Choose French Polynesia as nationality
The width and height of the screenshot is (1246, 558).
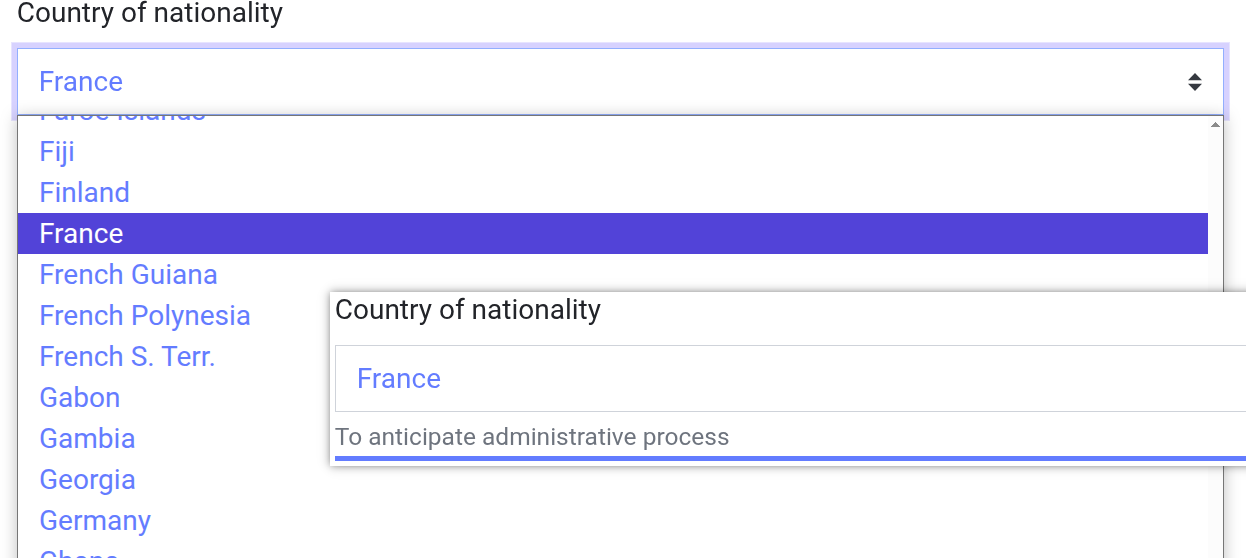coord(145,316)
